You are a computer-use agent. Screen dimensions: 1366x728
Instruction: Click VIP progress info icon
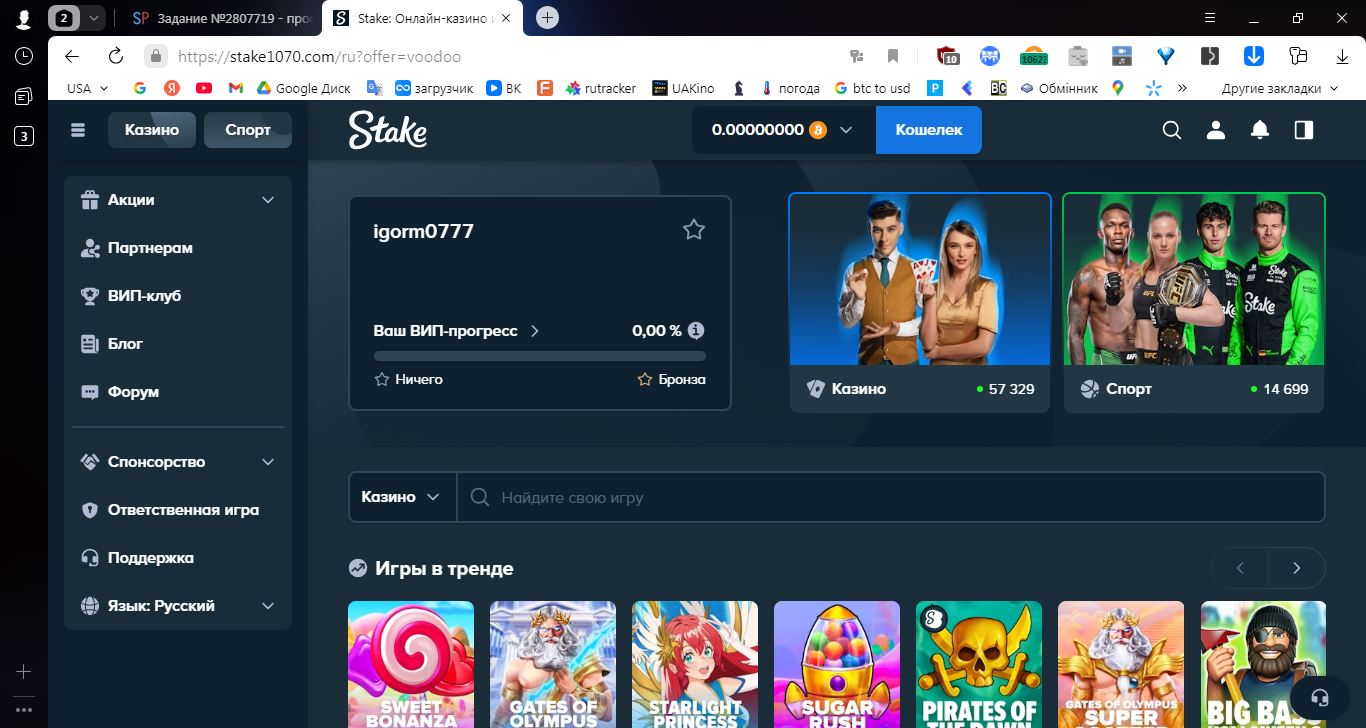(x=696, y=330)
